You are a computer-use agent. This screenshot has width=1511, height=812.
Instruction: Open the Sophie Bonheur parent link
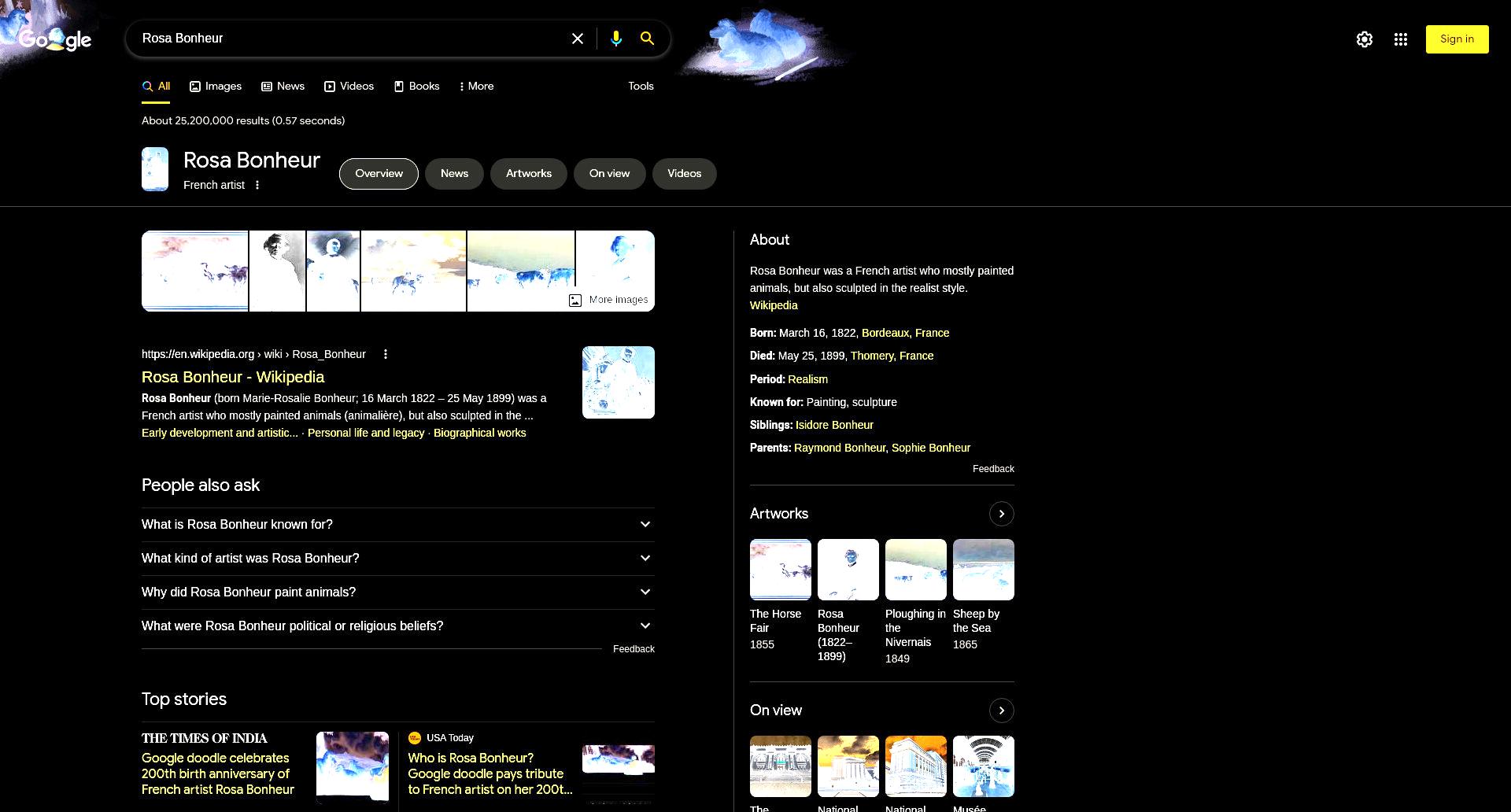click(931, 448)
